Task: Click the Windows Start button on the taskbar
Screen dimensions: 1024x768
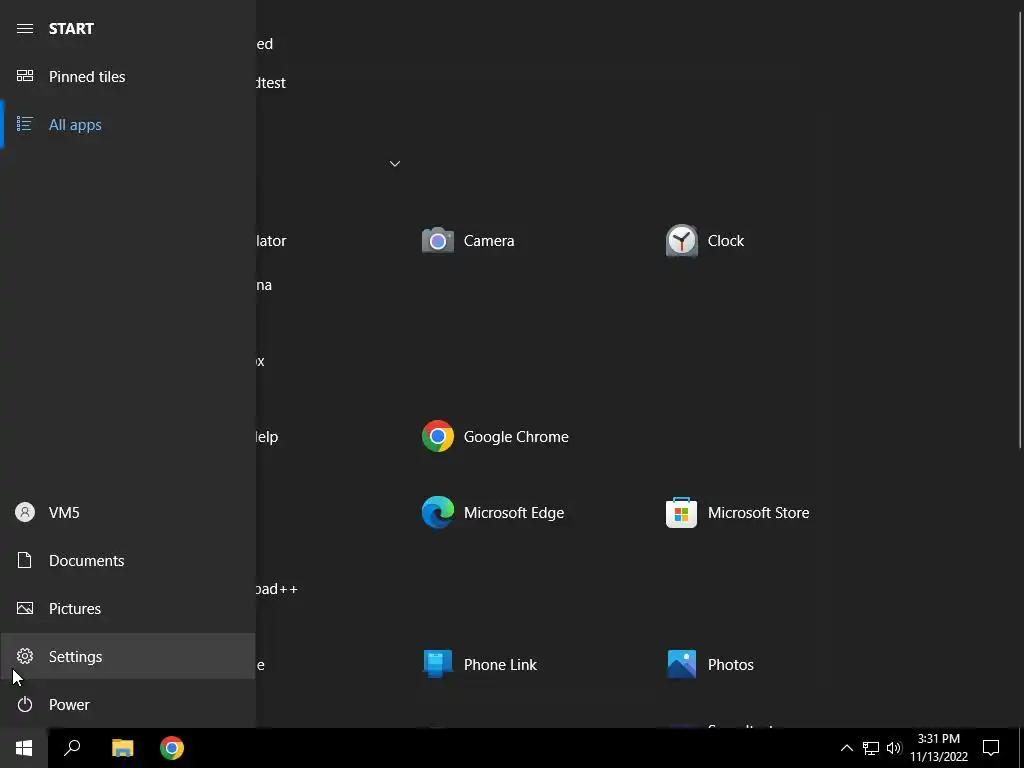Action: pyautogui.click(x=24, y=748)
